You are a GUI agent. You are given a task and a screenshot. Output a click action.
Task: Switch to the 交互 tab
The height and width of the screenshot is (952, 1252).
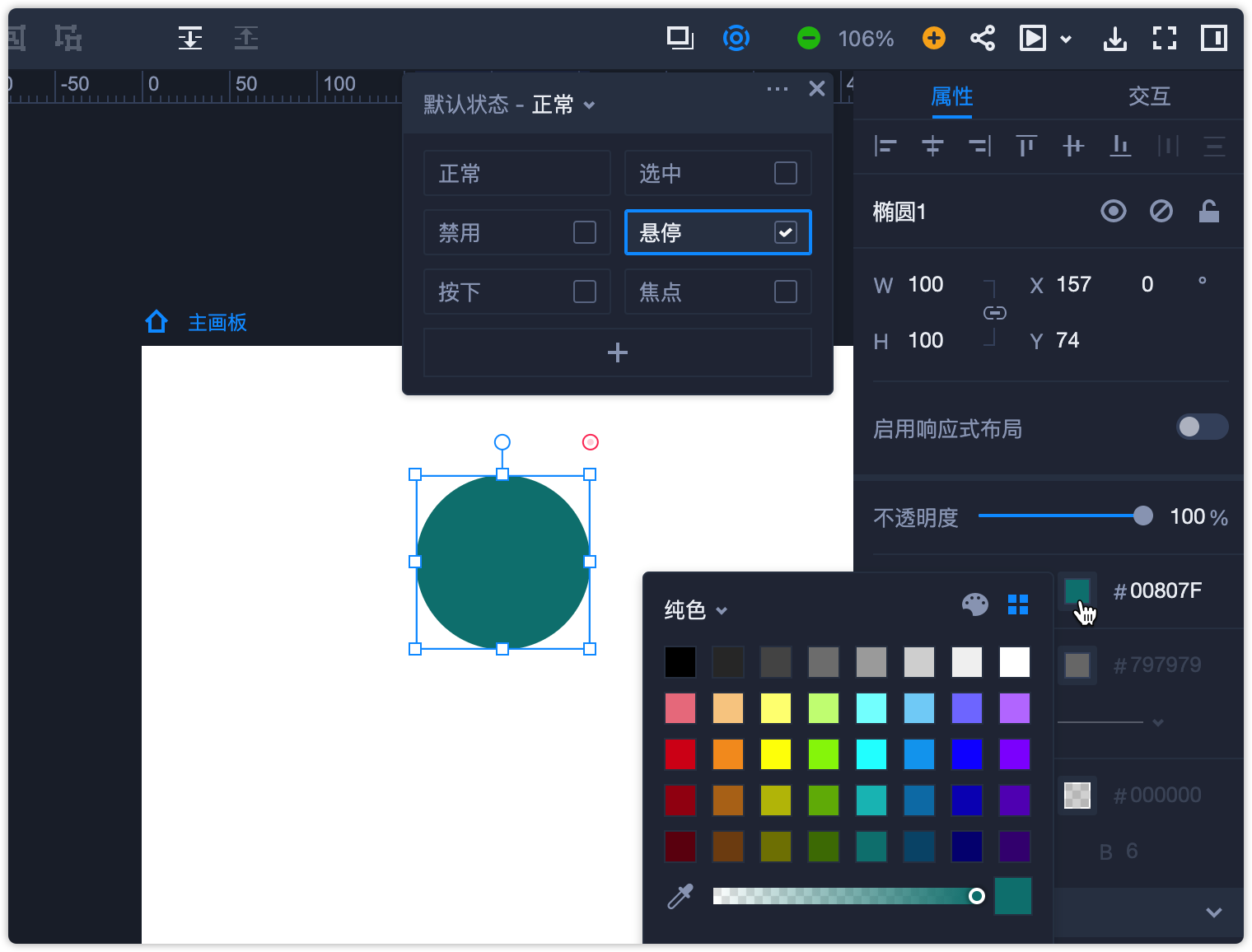pos(1149,96)
